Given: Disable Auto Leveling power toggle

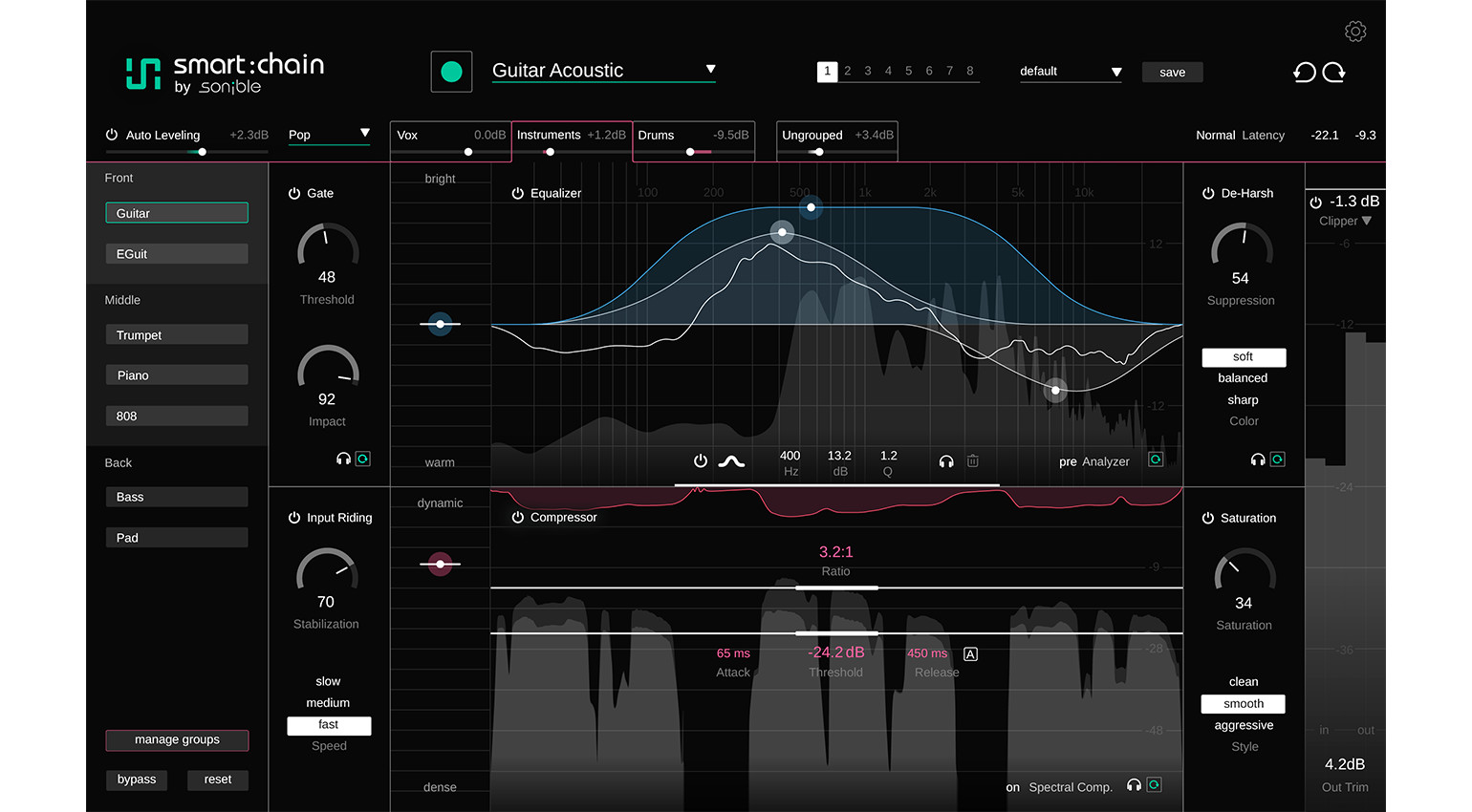Looking at the screenshot, I should coord(112,135).
